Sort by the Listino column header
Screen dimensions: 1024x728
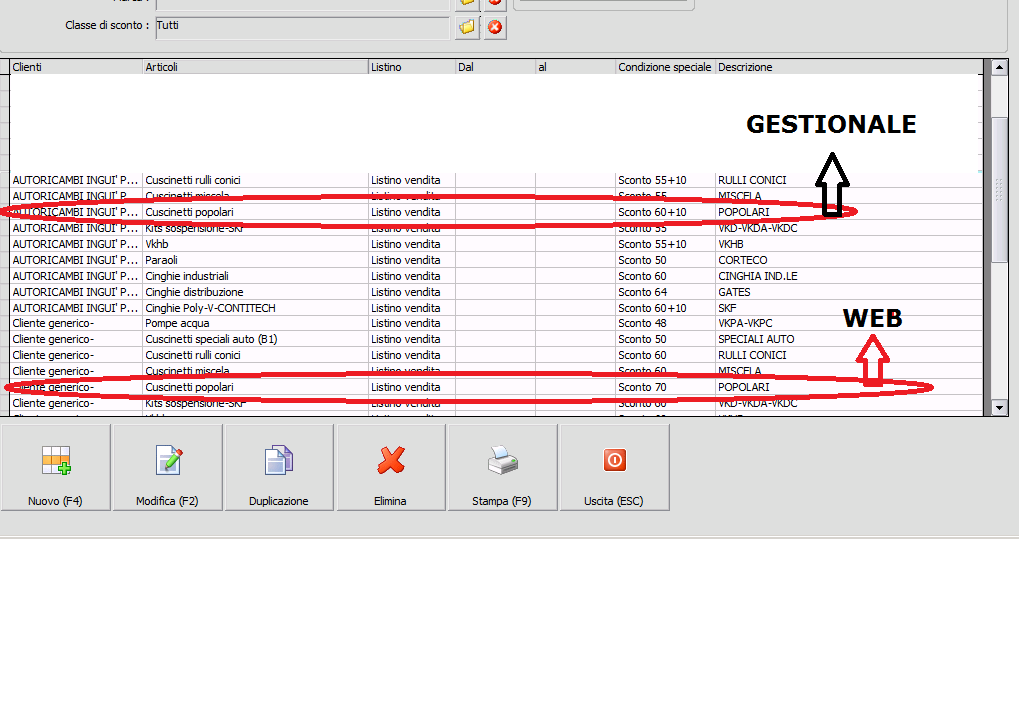(412, 67)
